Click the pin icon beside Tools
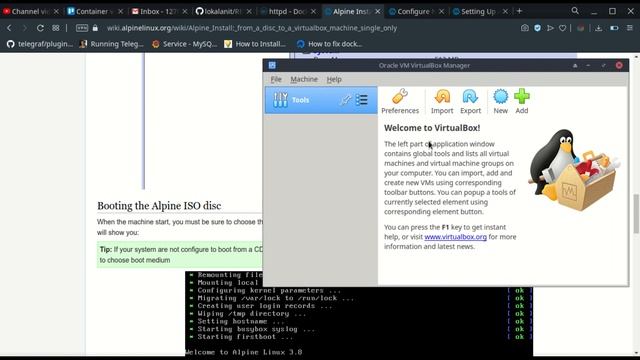 pyautogui.click(x=345, y=100)
